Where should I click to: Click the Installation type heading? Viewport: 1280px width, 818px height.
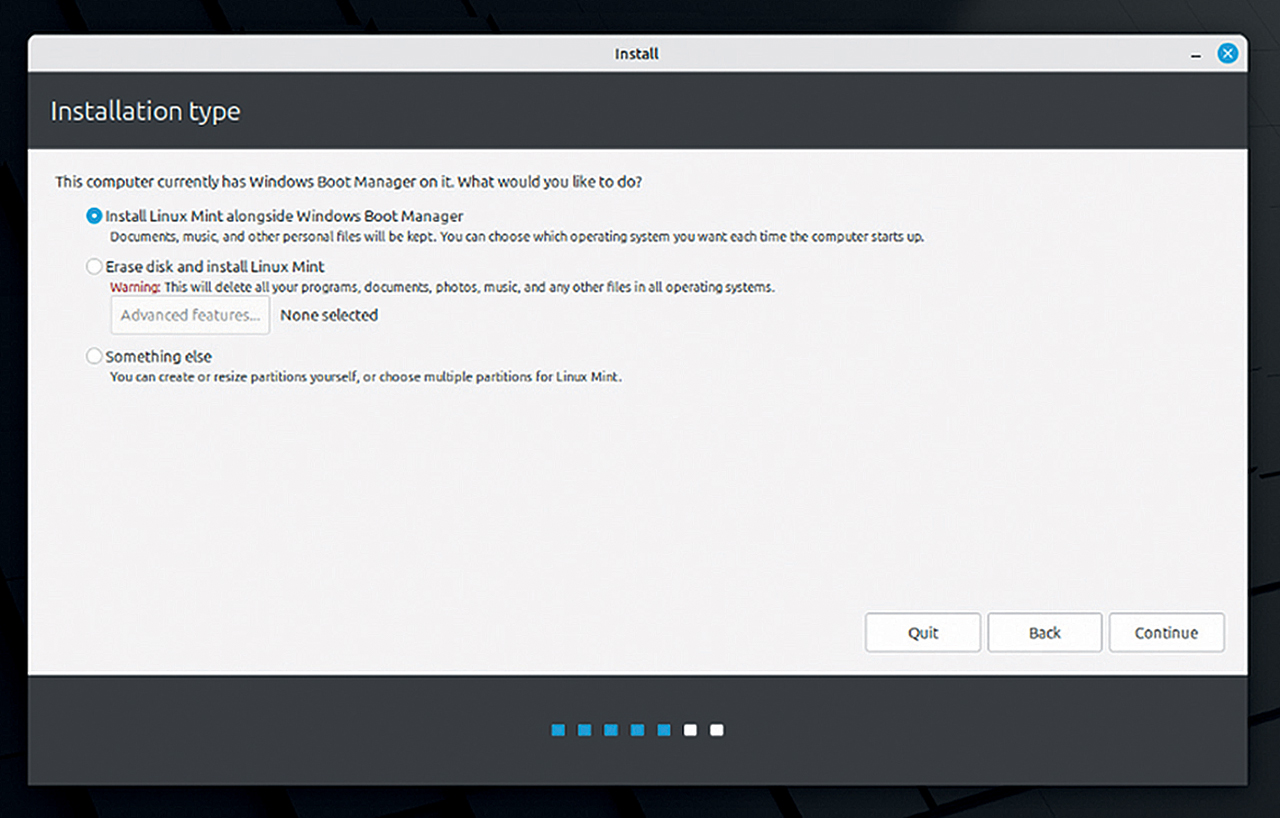(x=145, y=111)
